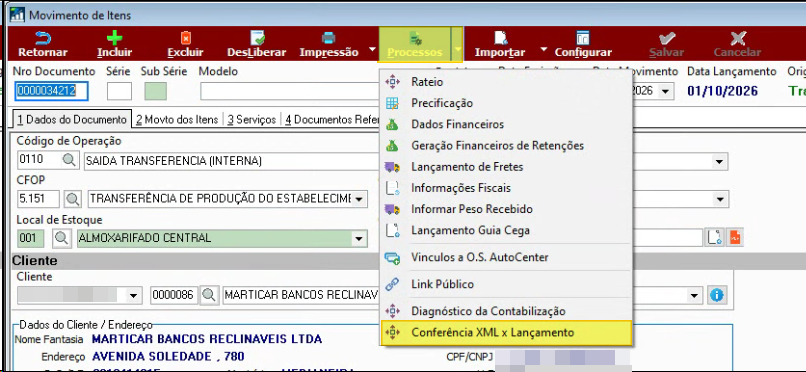Open the client name dropdown arrow
The image size is (806, 372).
point(694,295)
